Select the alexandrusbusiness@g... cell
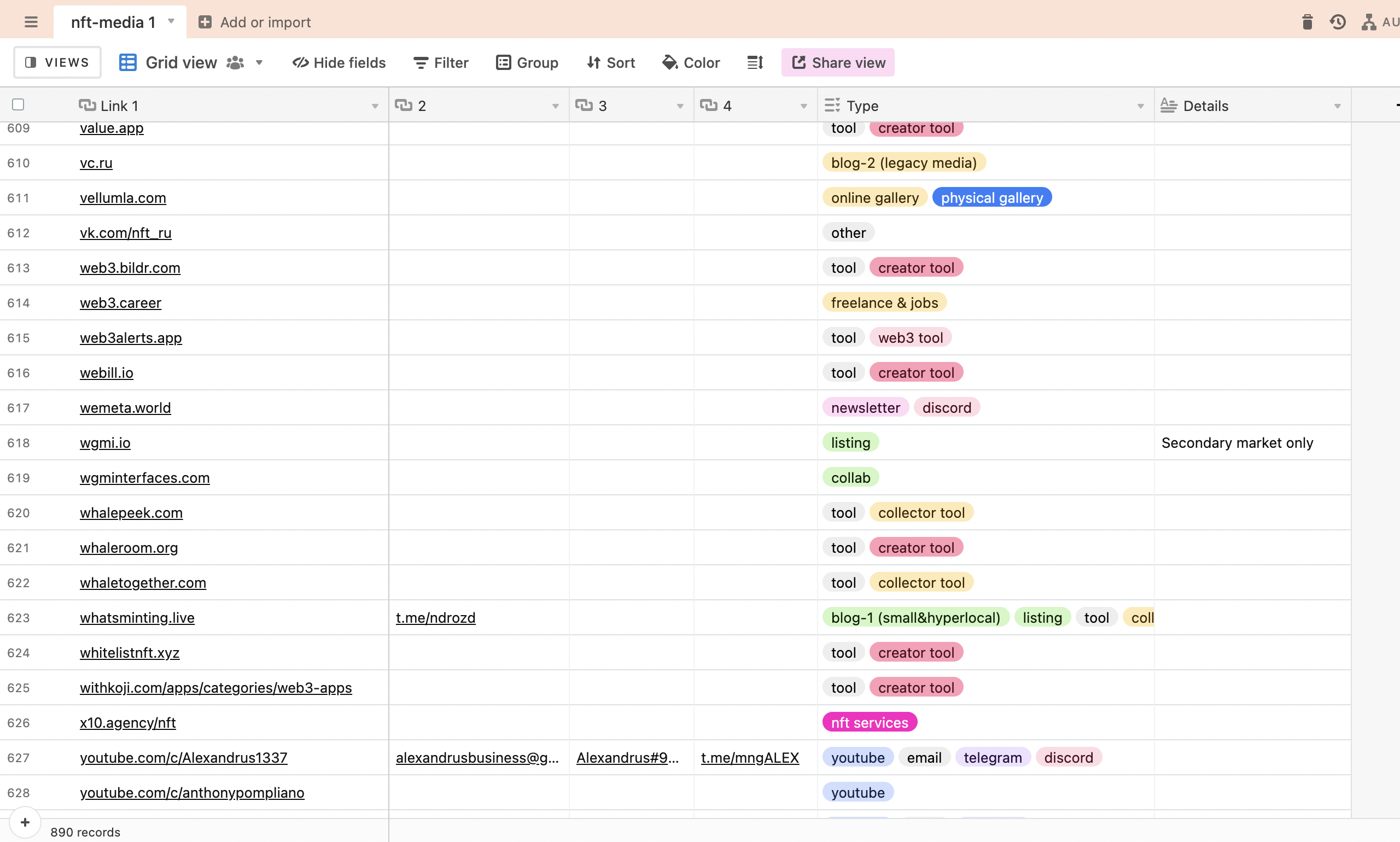 479,757
